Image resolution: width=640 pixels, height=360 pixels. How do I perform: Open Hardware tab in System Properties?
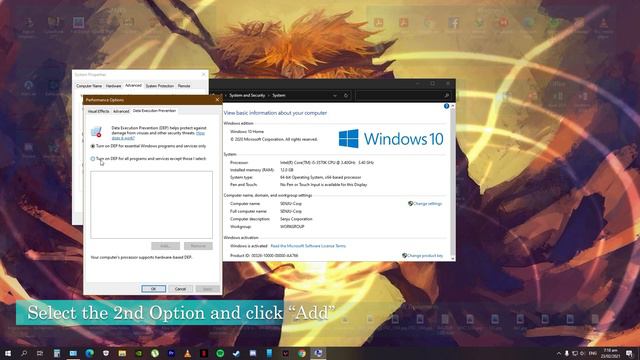(113, 86)
